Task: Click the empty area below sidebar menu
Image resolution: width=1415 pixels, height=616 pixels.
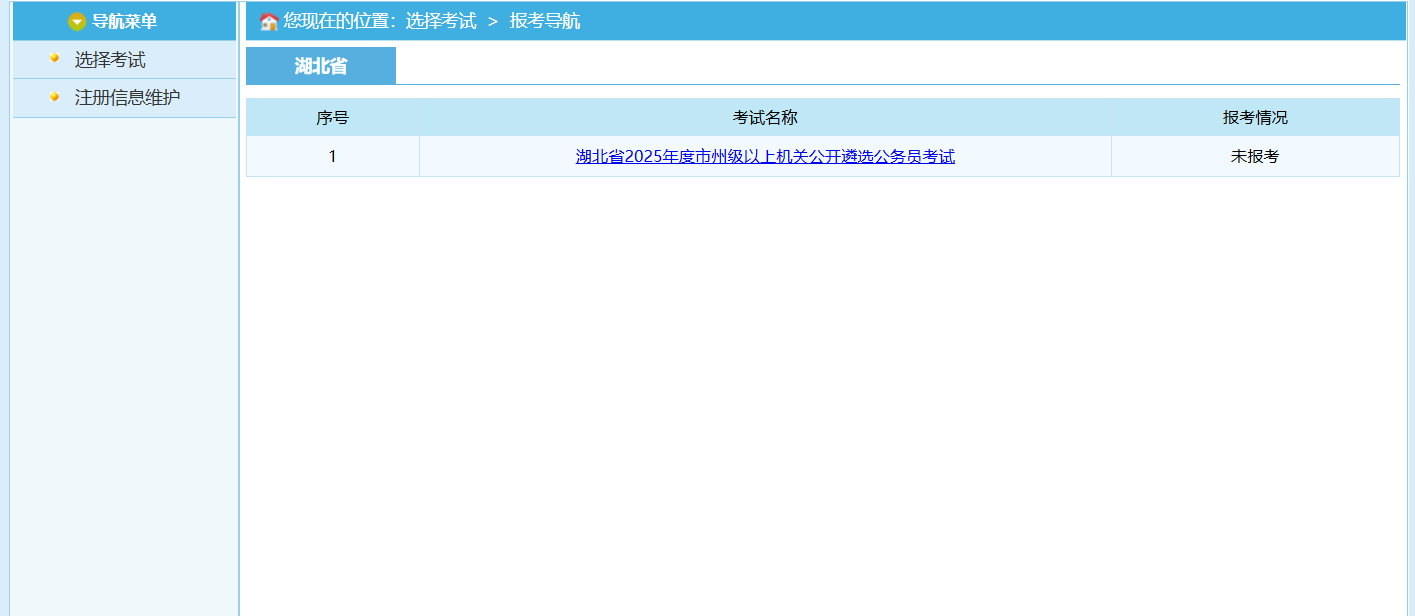Action: tap(124, 360)
